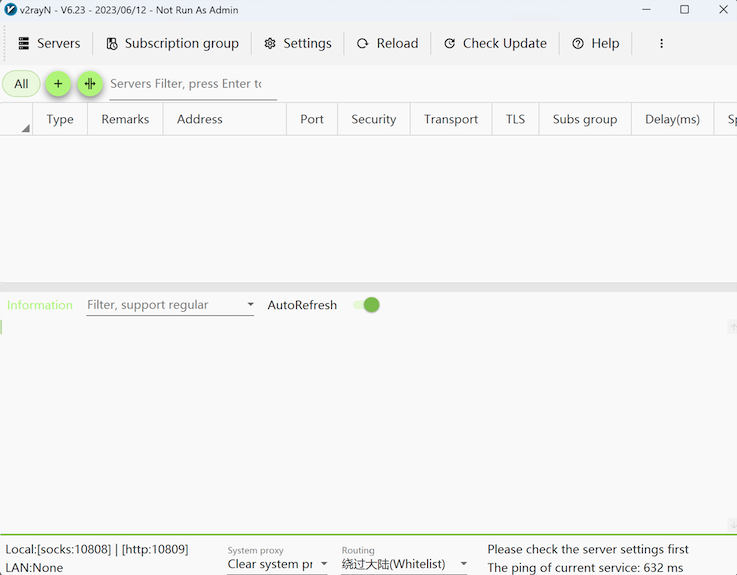Click the log scroll-down arrow

click(x=732, y=524)
